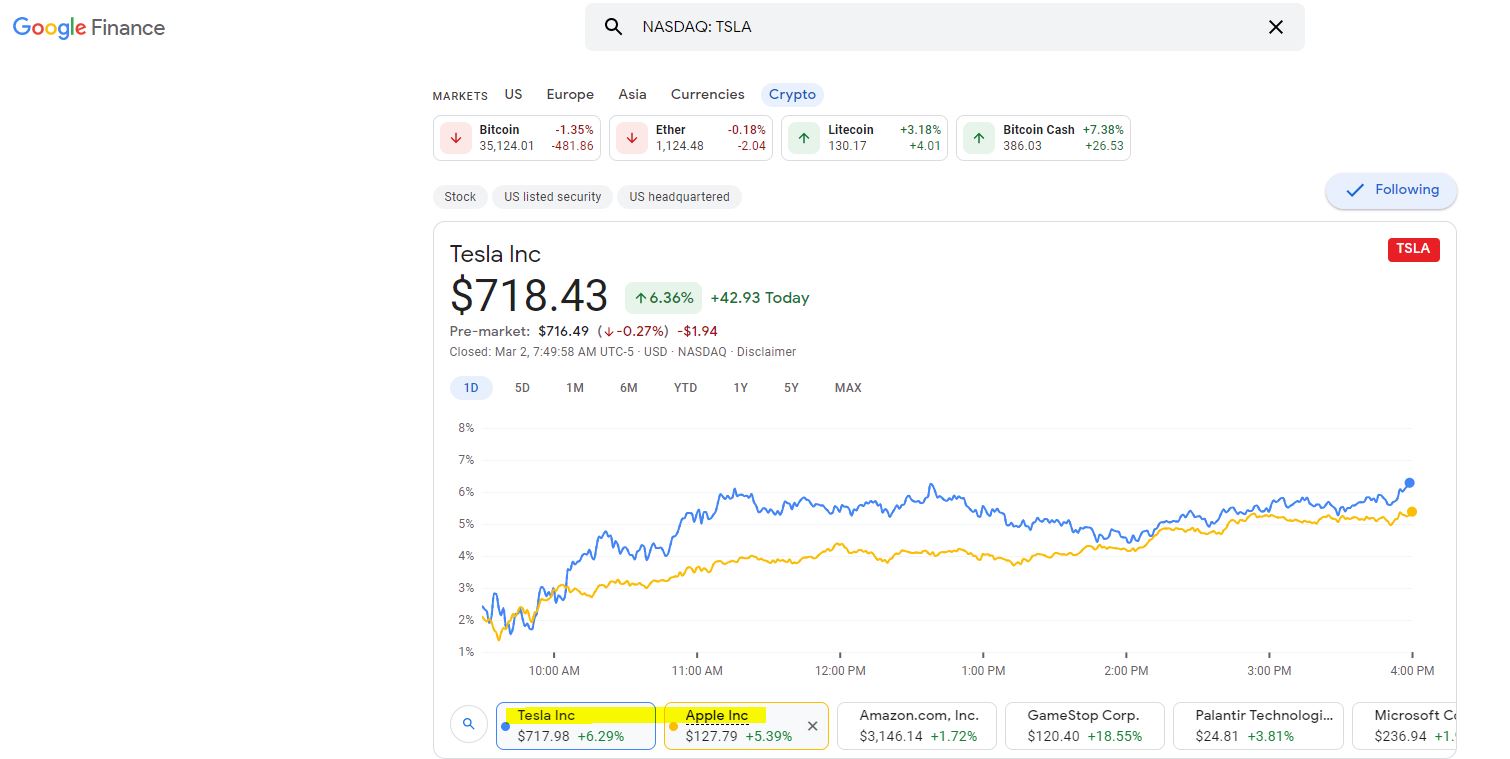Image resolution: width=1510 pixels, height=759 pixels.
Task: Select the Currencies markets tab
Action: coord(707,94)
